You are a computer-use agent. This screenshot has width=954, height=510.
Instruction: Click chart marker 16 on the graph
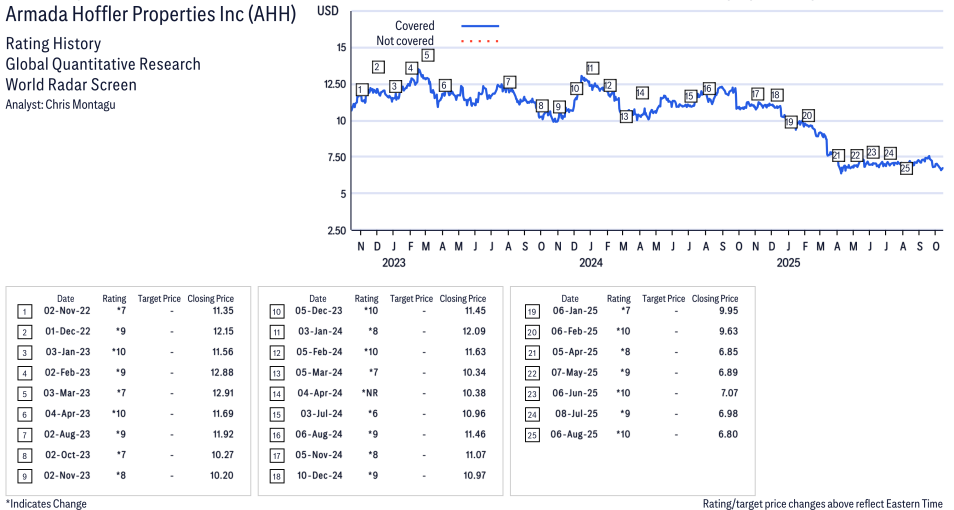[x=708, y=89]
